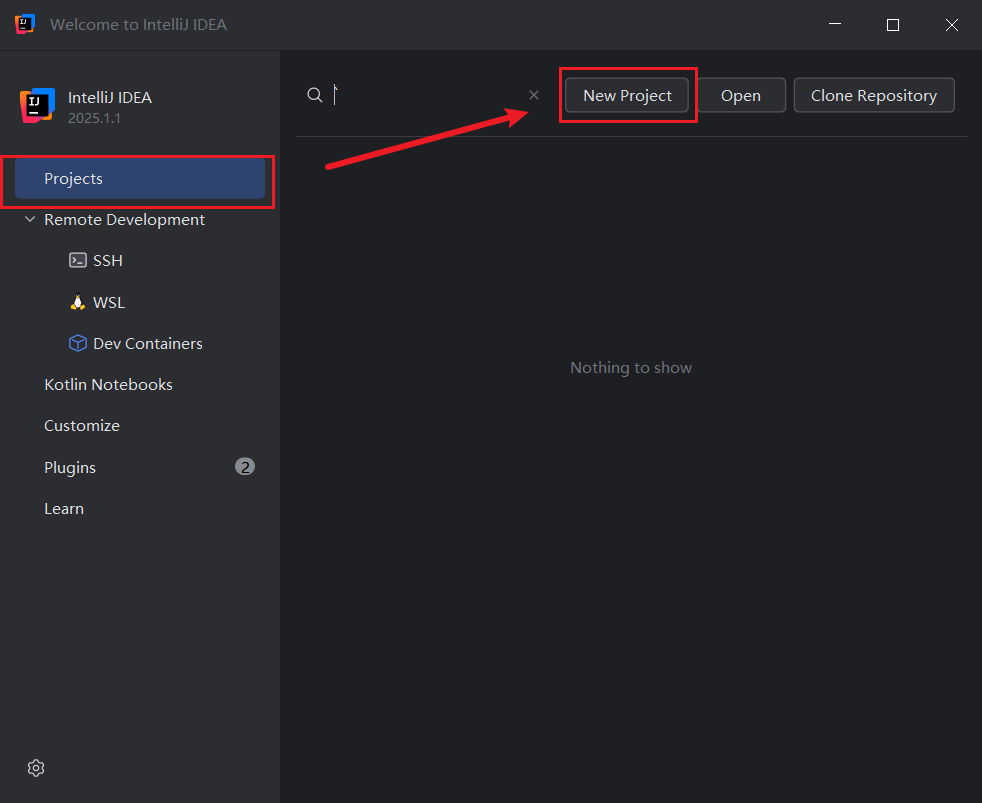Screen dimensions: 982x803
Task: Go to the Plugins tab
Action: 70,468
